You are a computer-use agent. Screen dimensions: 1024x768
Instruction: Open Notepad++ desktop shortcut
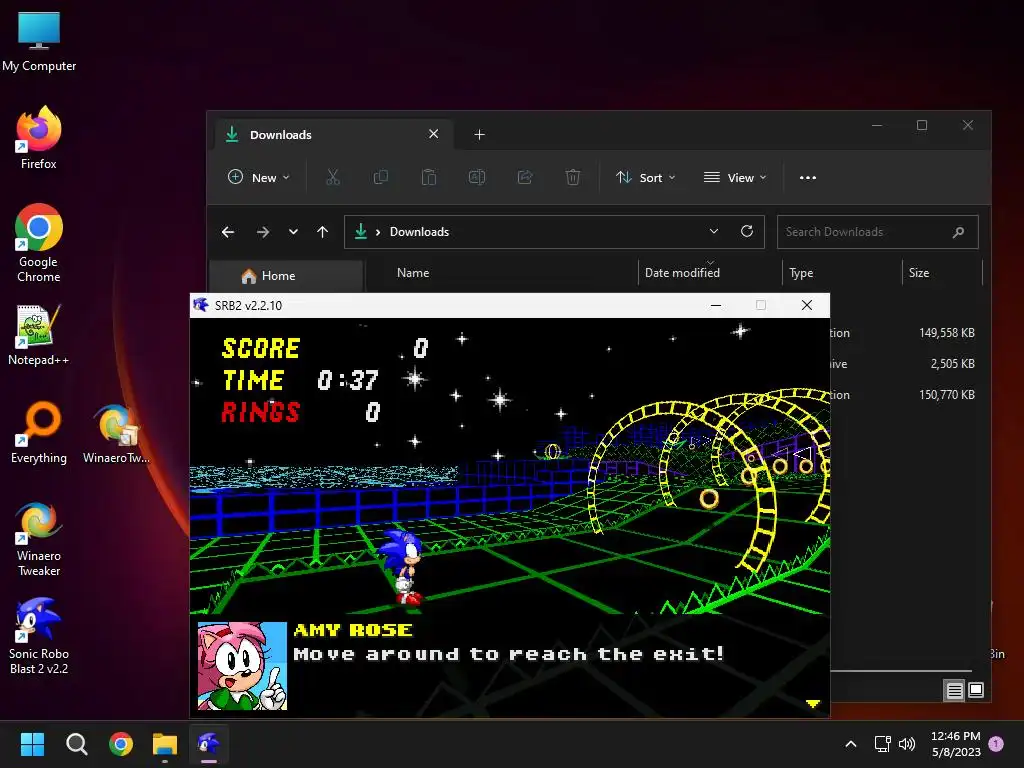coord(39,334)
